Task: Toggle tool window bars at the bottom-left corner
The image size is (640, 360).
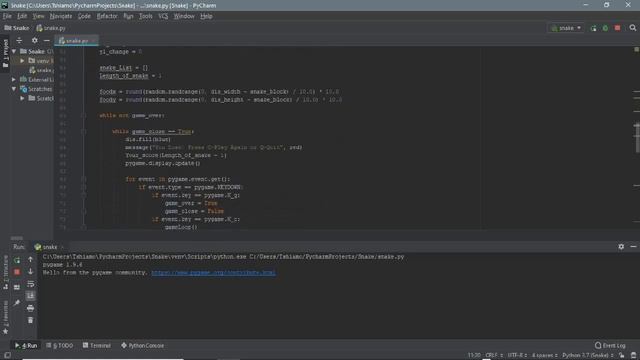Action: [7, 356]
